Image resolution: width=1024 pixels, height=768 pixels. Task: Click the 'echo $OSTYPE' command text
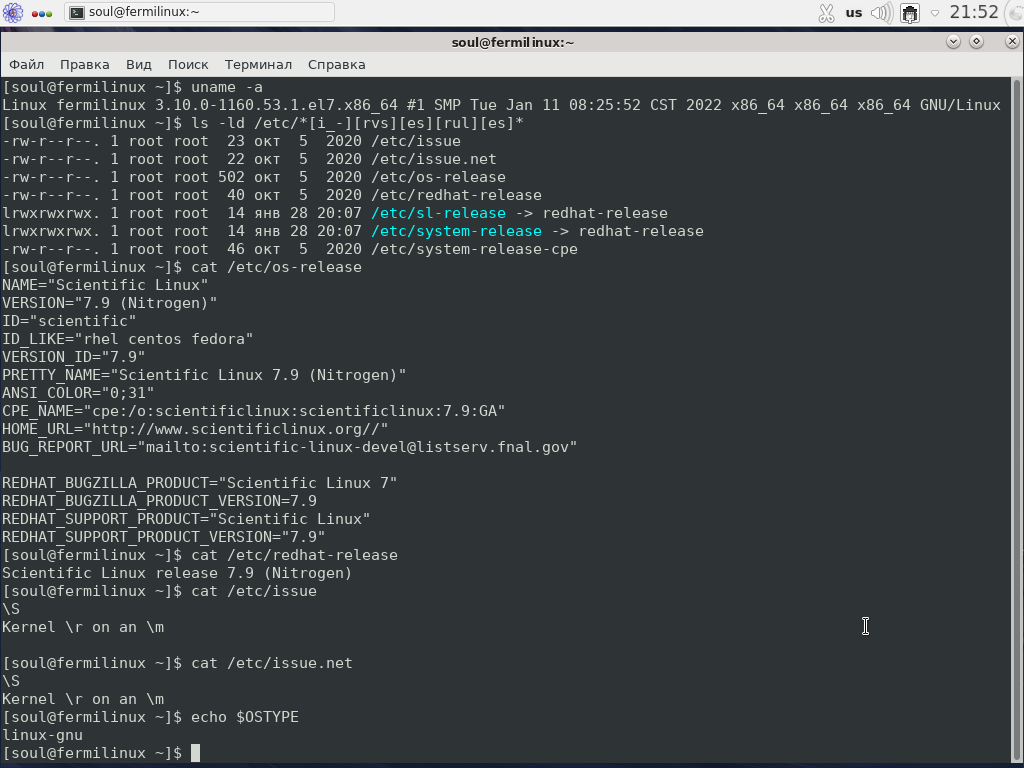point(244,717)
